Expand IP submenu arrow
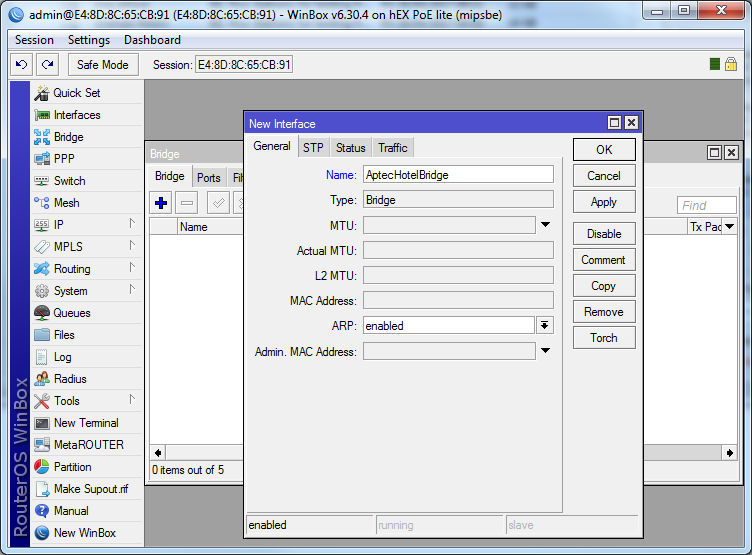The height and width of the screenshot is (555, 752). coord(132,224)
